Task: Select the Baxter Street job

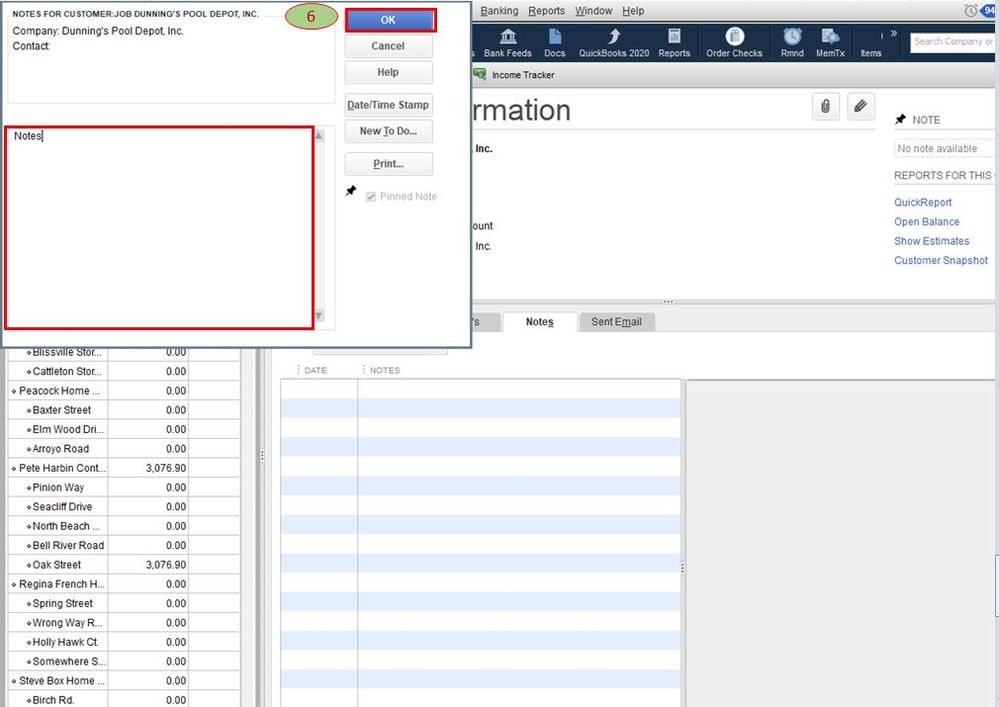Action: pyautogui.click(x=62, y=410)
